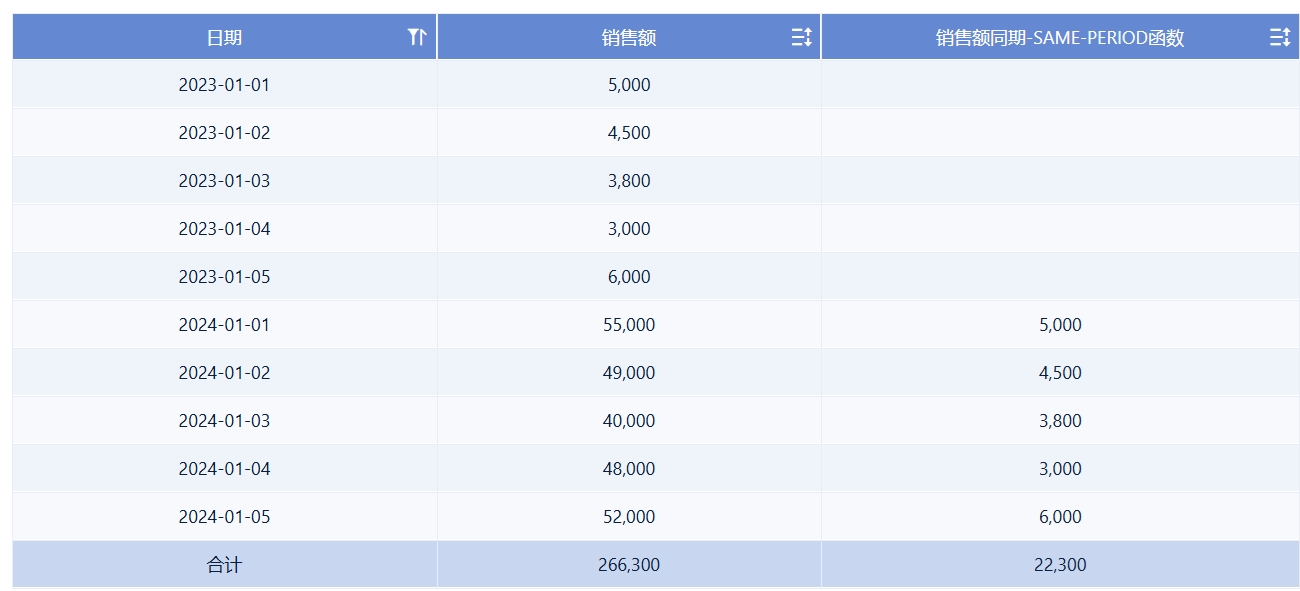Click the empty same-period cell for 2023-01-02
This screenshot has width=1300, height=591.
(x=1060, y=133)
